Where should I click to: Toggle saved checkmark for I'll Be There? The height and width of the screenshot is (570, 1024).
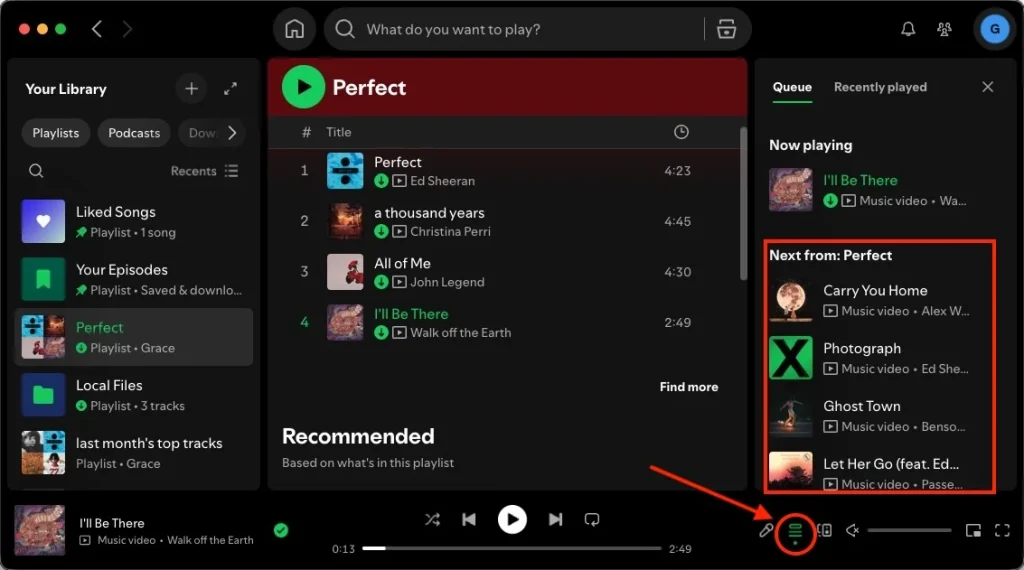[x=281, y=530]
